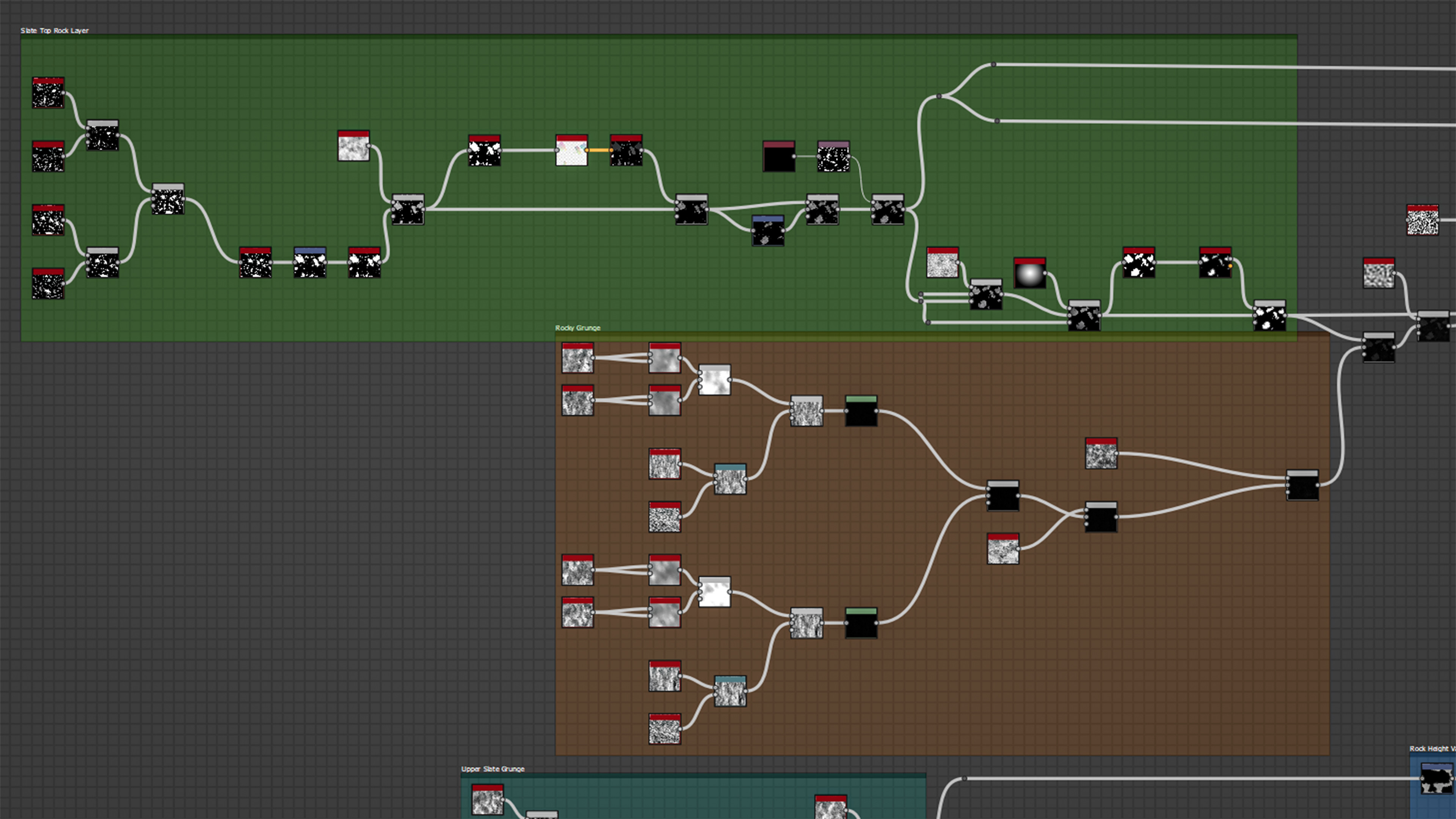Select the upper teal-header node in Rocky Grunge
Screen dimensions: 1456x819
tap(730, 479)
